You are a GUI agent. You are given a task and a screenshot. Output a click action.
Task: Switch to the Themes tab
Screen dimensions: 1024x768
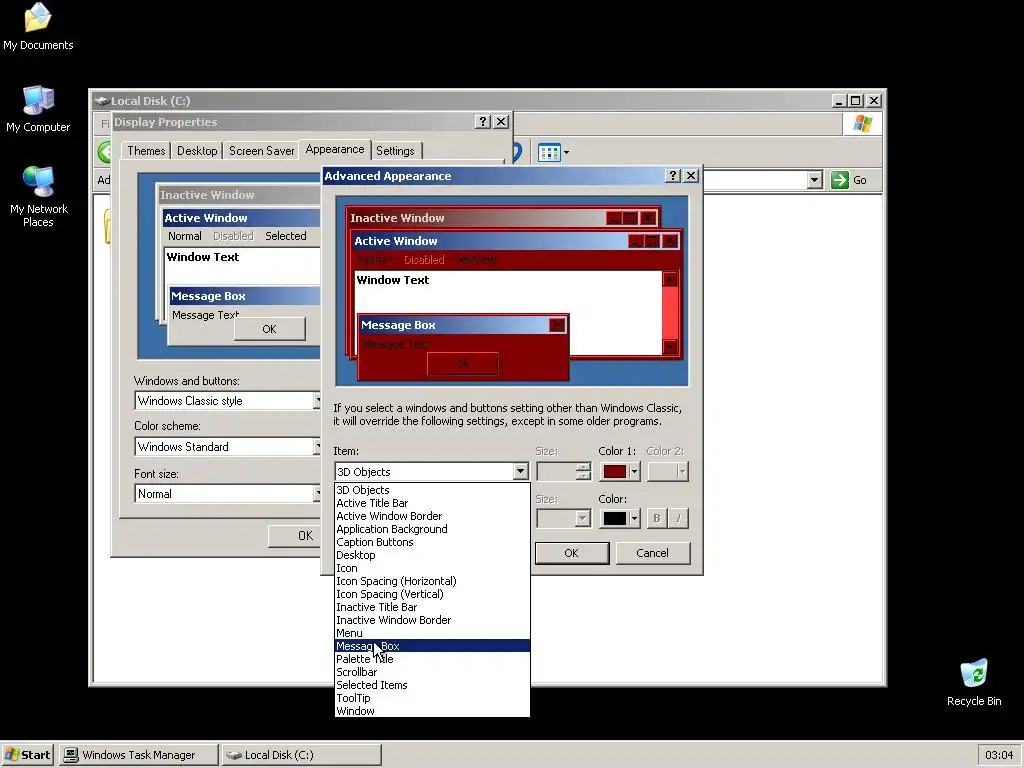146,151
